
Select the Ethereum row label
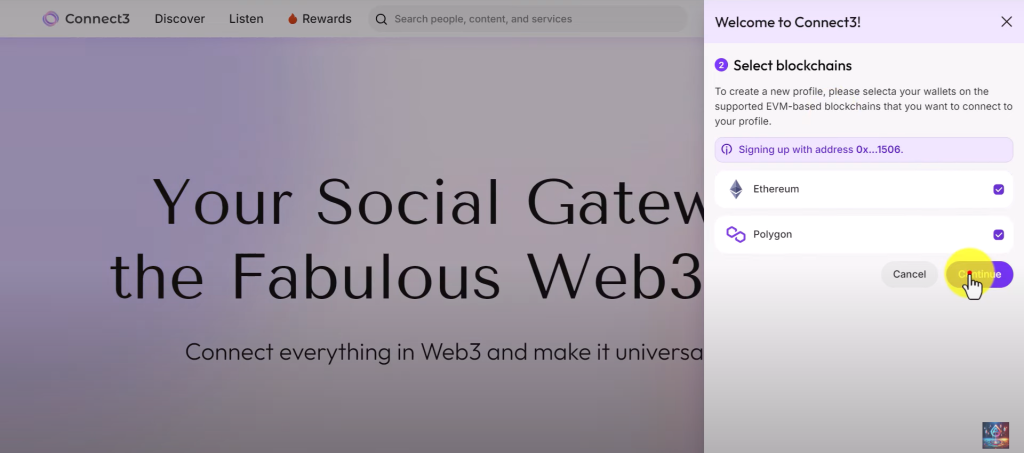click(776, 189)
